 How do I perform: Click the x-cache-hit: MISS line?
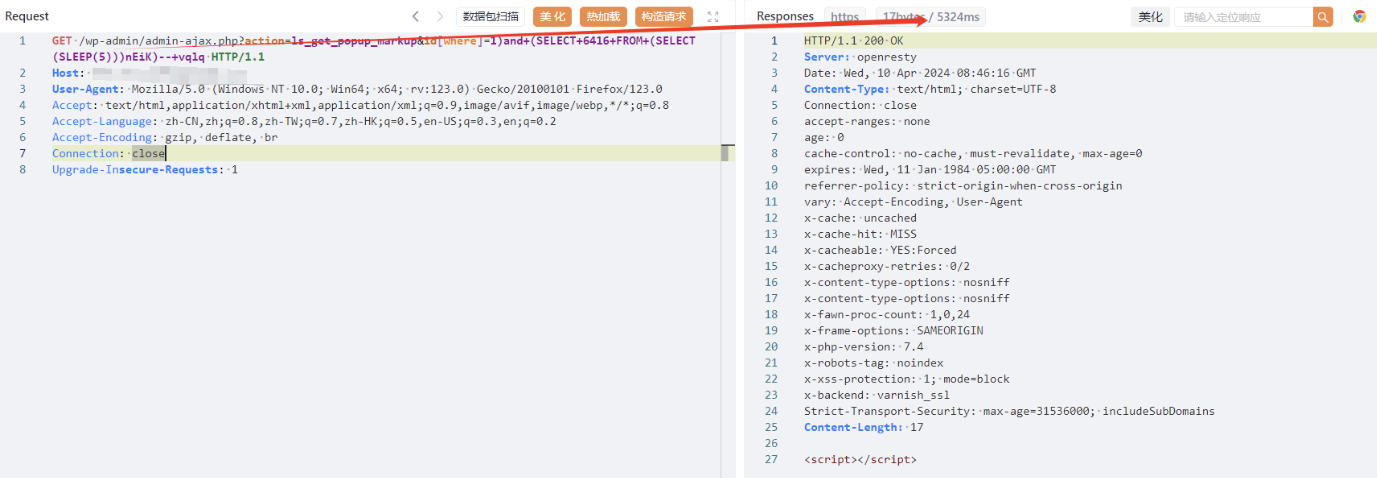point(860,233)
